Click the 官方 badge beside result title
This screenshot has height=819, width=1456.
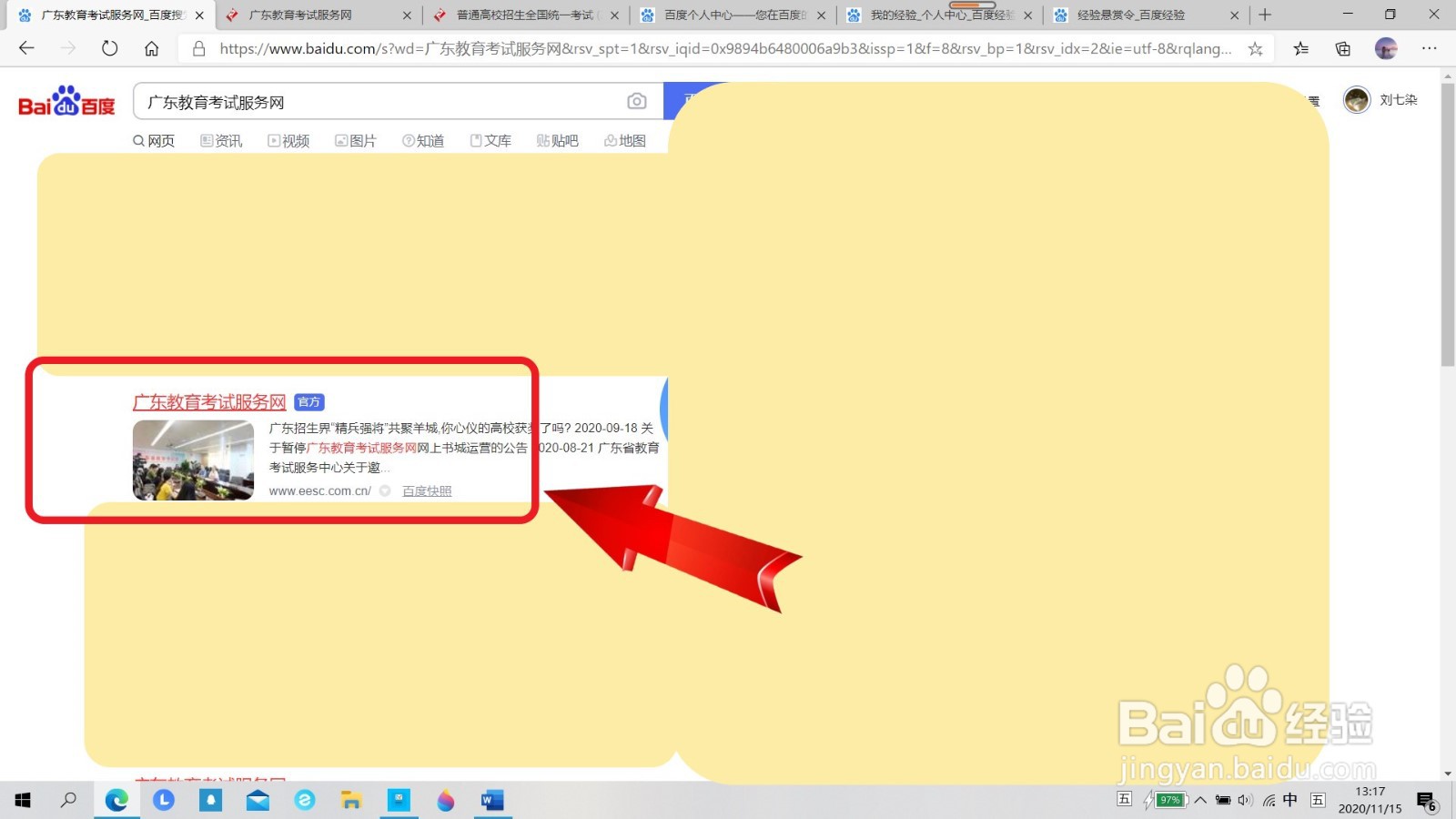pos(309,402)
